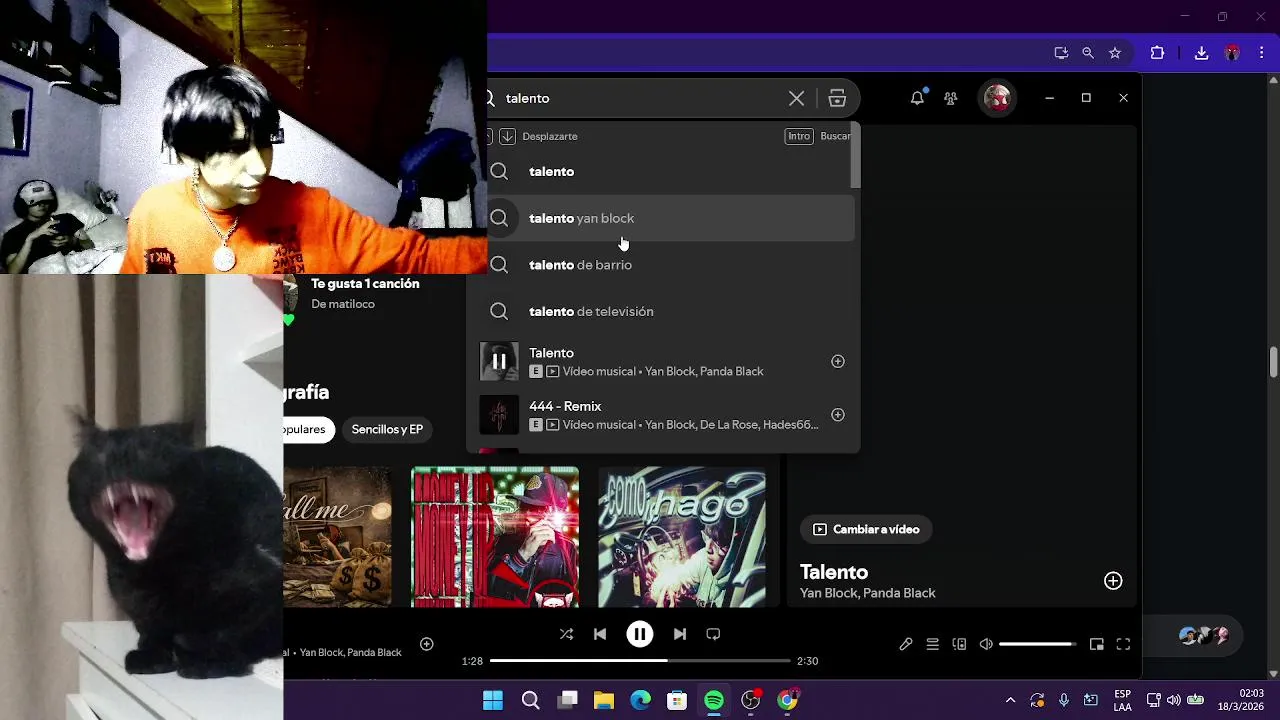This screenshot has height=720, width=1280.
Task: Open the Chrome zoom magnifier icon
Action: [x=1088, y=53]
